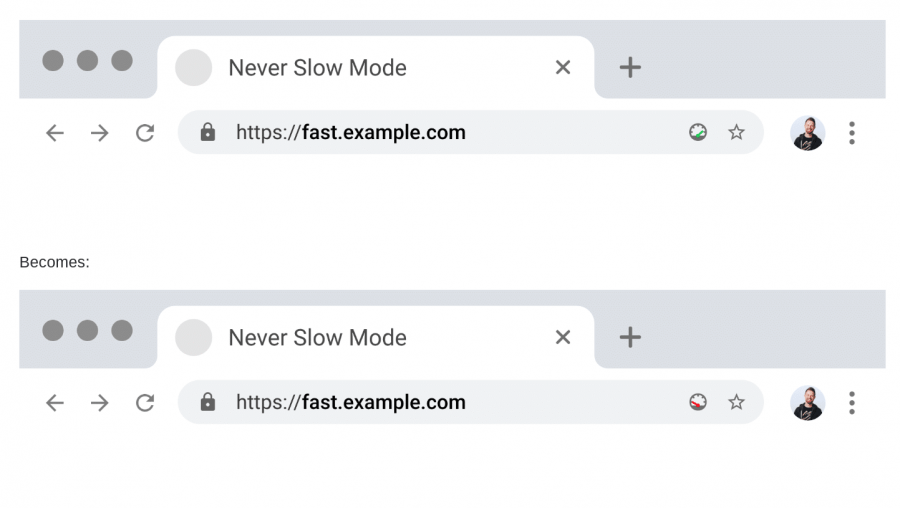Click the profile avatar in the bottom browser
The height and width of the screenshot is (508, 900).
pyautogui.click(x=807, y=403)
